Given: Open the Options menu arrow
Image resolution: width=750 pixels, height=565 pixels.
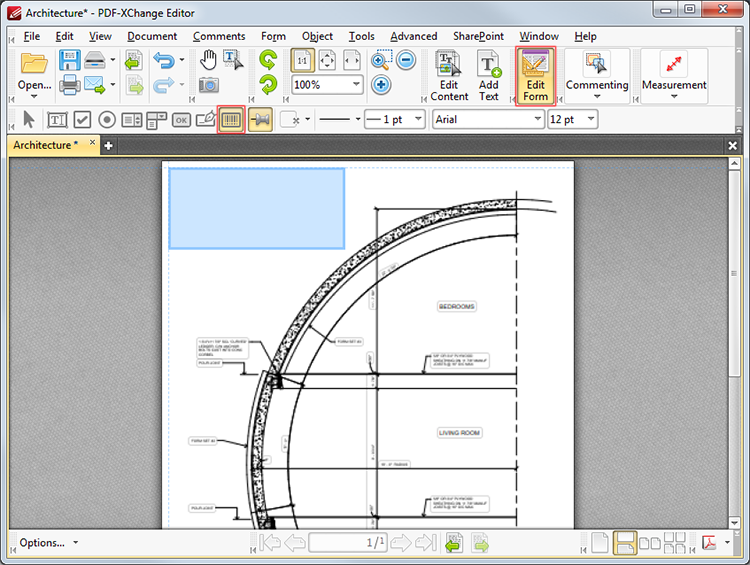Looking at the screenshot, I should [76, 543].
